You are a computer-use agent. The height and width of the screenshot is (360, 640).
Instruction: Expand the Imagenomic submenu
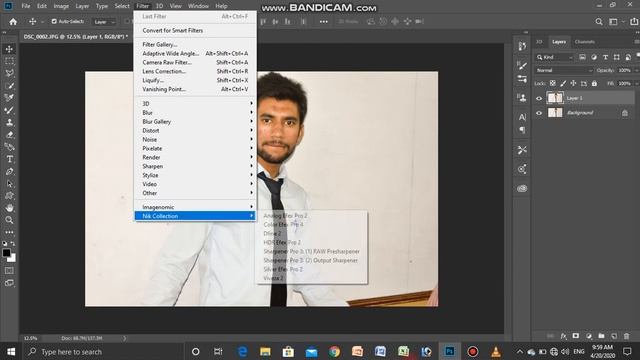point(195,207)
